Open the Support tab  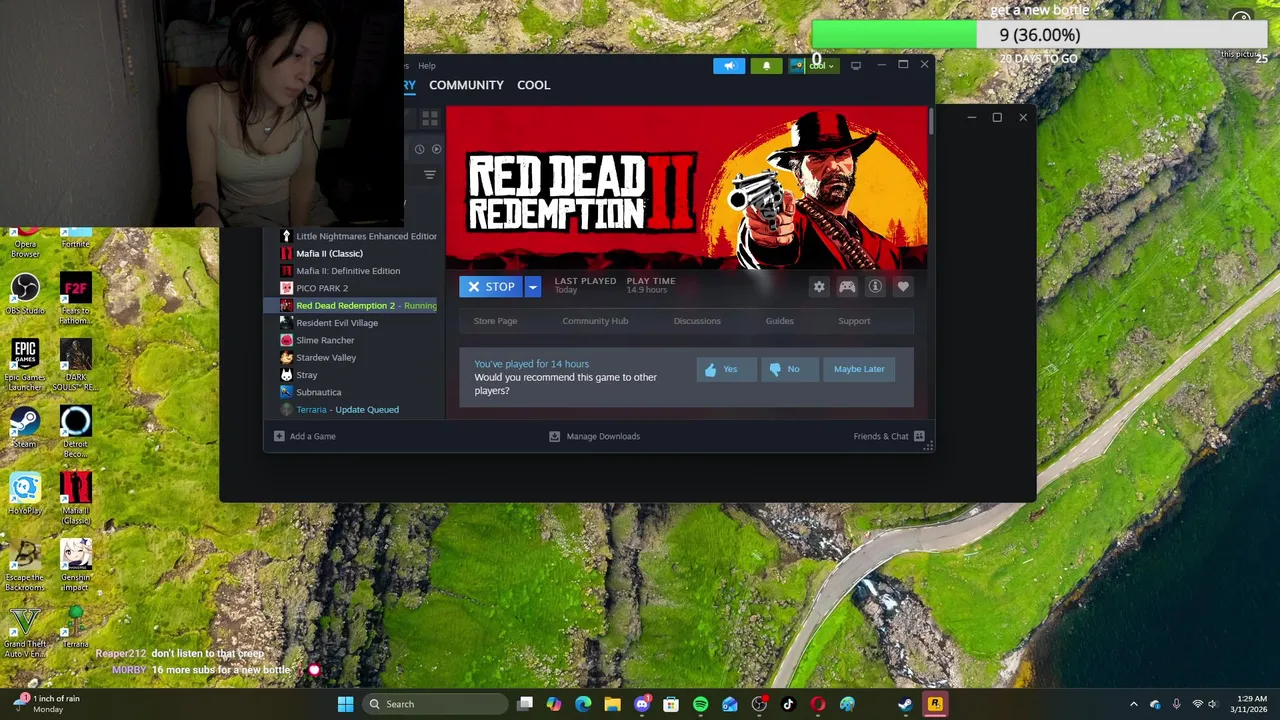tap(854, 321)
